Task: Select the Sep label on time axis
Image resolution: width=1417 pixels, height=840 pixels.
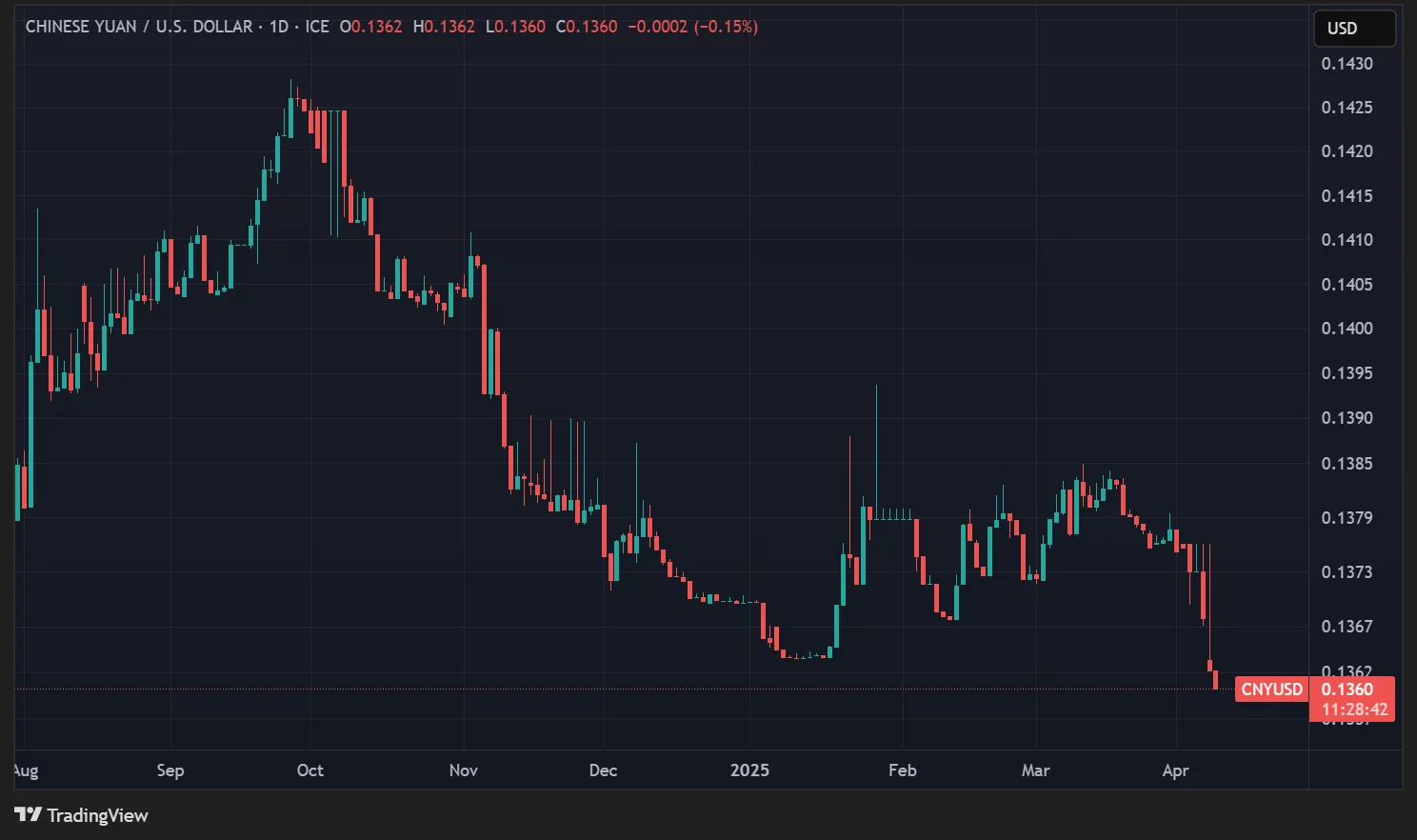Action: (170, 770)
